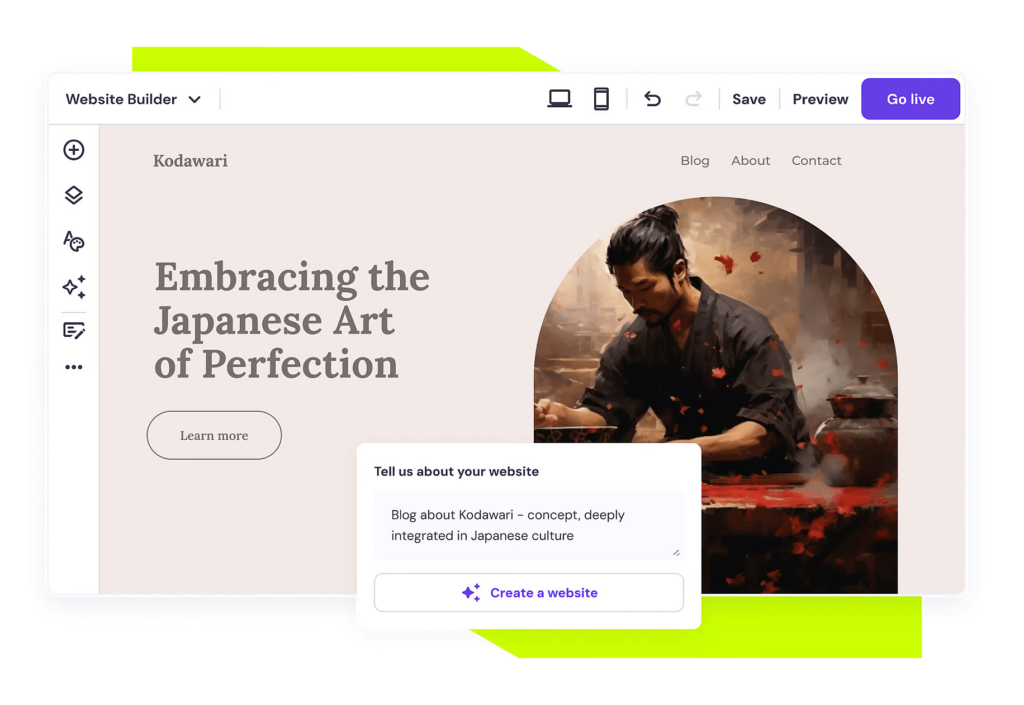
Task: Open website Preview mode
Action: (819, 99)
